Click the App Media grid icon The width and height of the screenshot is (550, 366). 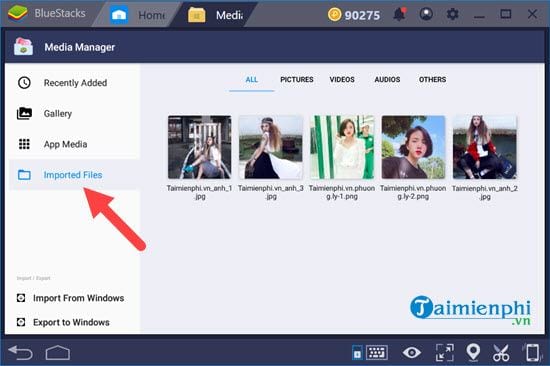coord(24,144)
